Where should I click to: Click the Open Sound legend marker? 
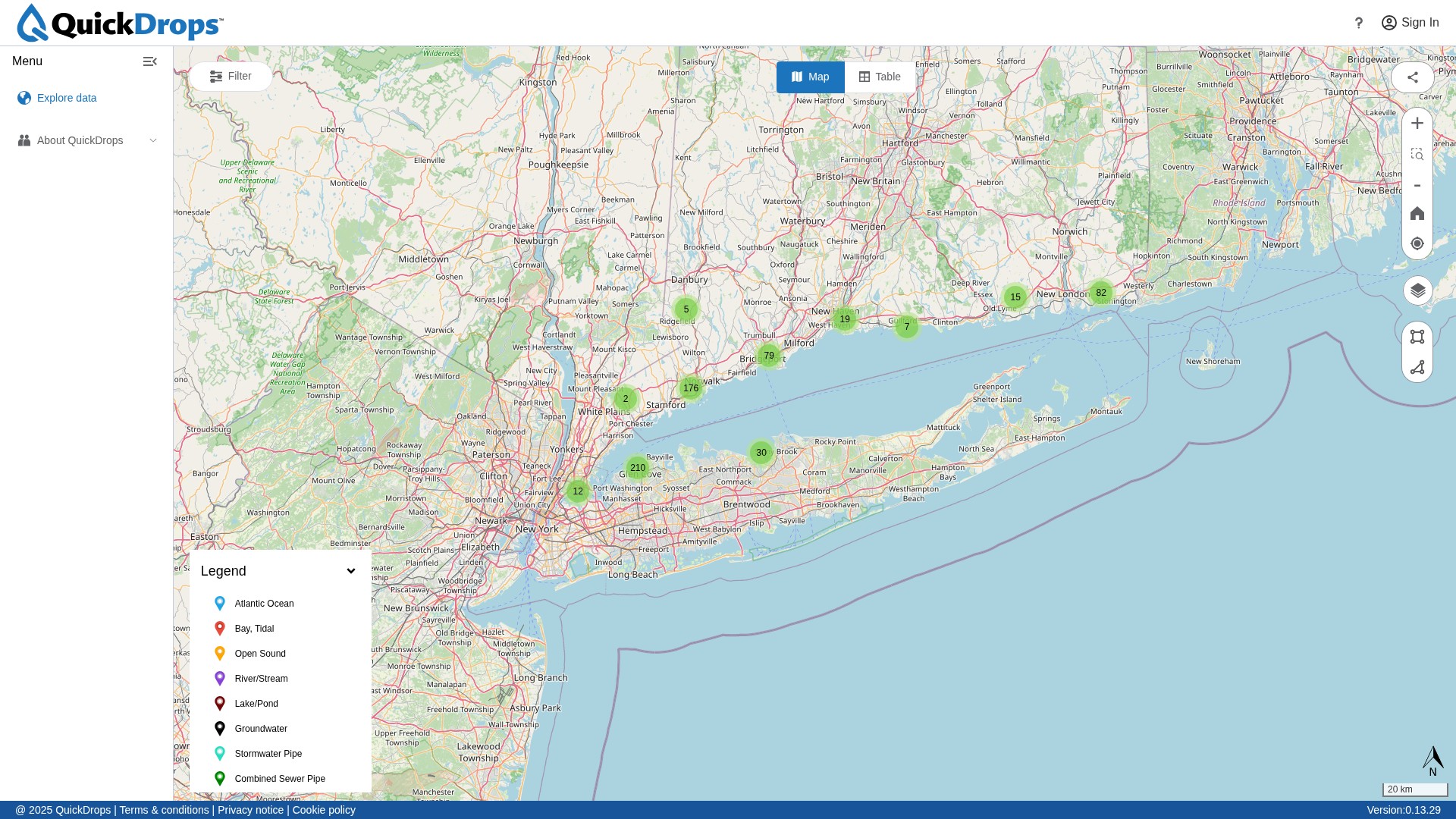coord(220,654)
